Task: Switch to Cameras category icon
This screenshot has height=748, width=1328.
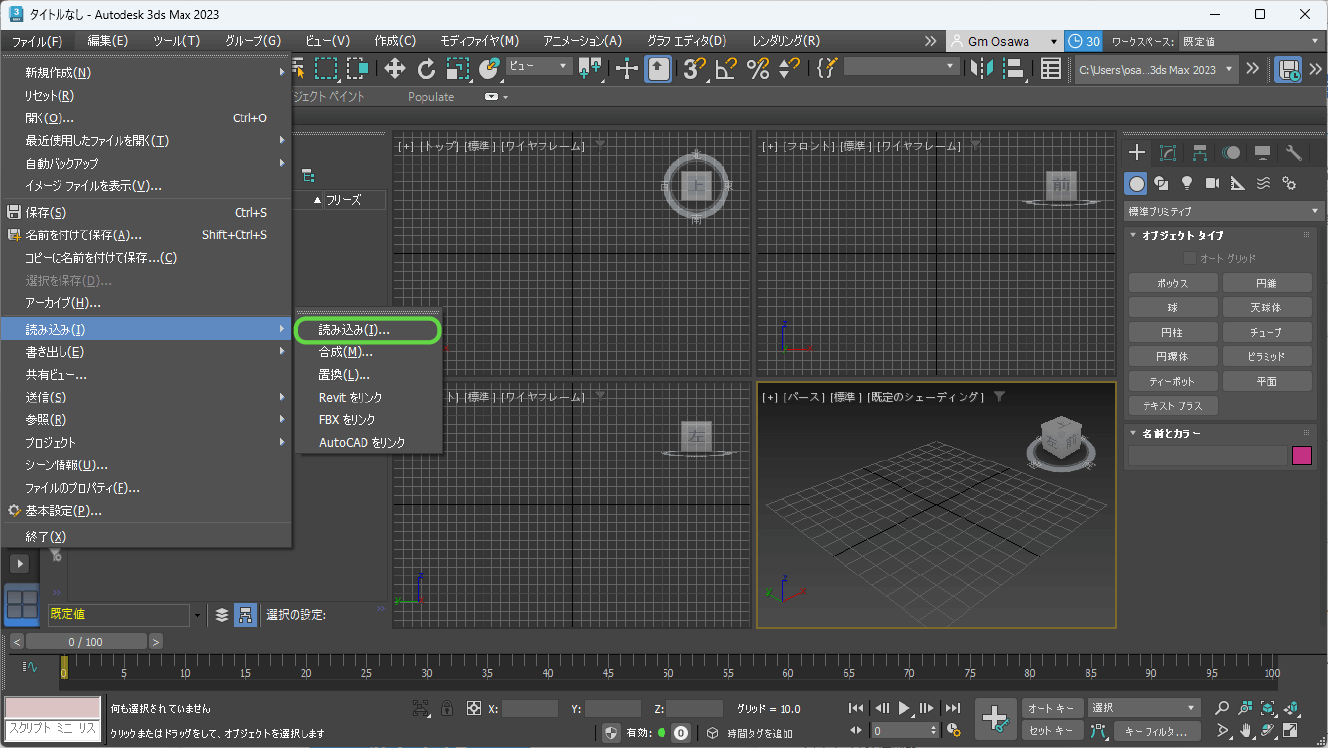Action: point(1212,183)
